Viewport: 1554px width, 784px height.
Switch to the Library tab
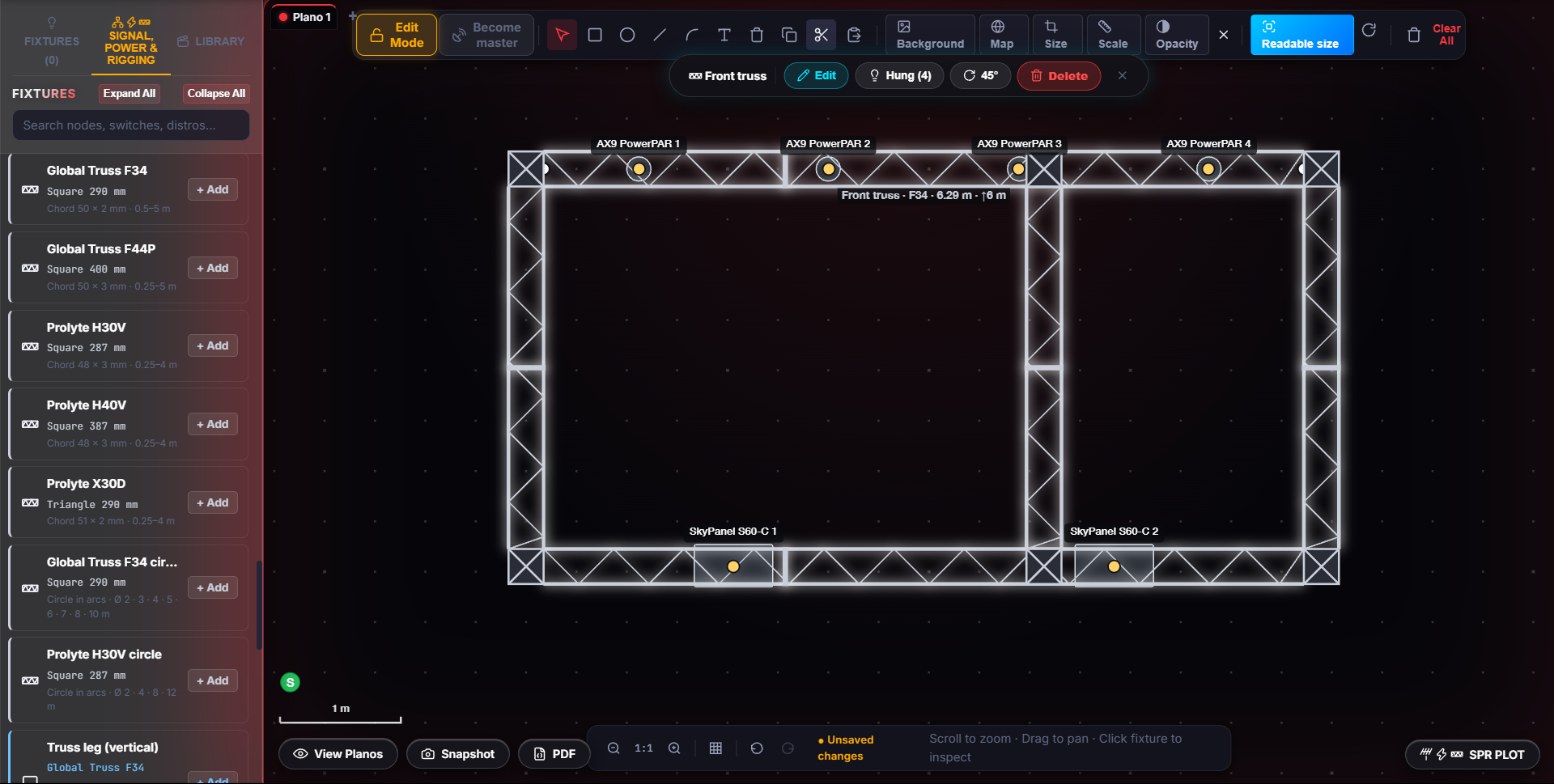point(210,41)
